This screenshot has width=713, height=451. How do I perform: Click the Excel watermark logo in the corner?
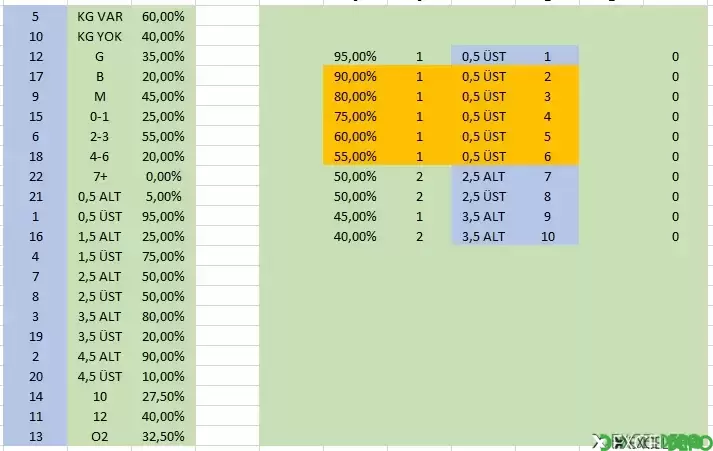pos(652,442)
